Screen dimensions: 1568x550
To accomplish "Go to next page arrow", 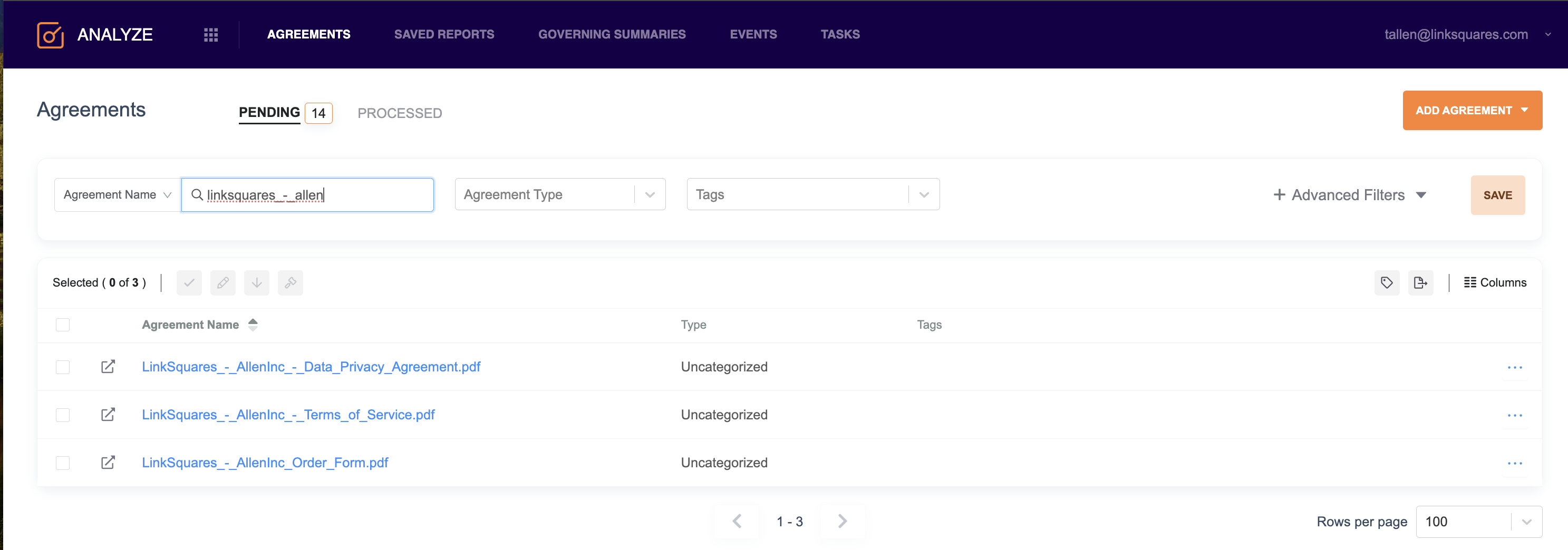I will pos(843,522).
